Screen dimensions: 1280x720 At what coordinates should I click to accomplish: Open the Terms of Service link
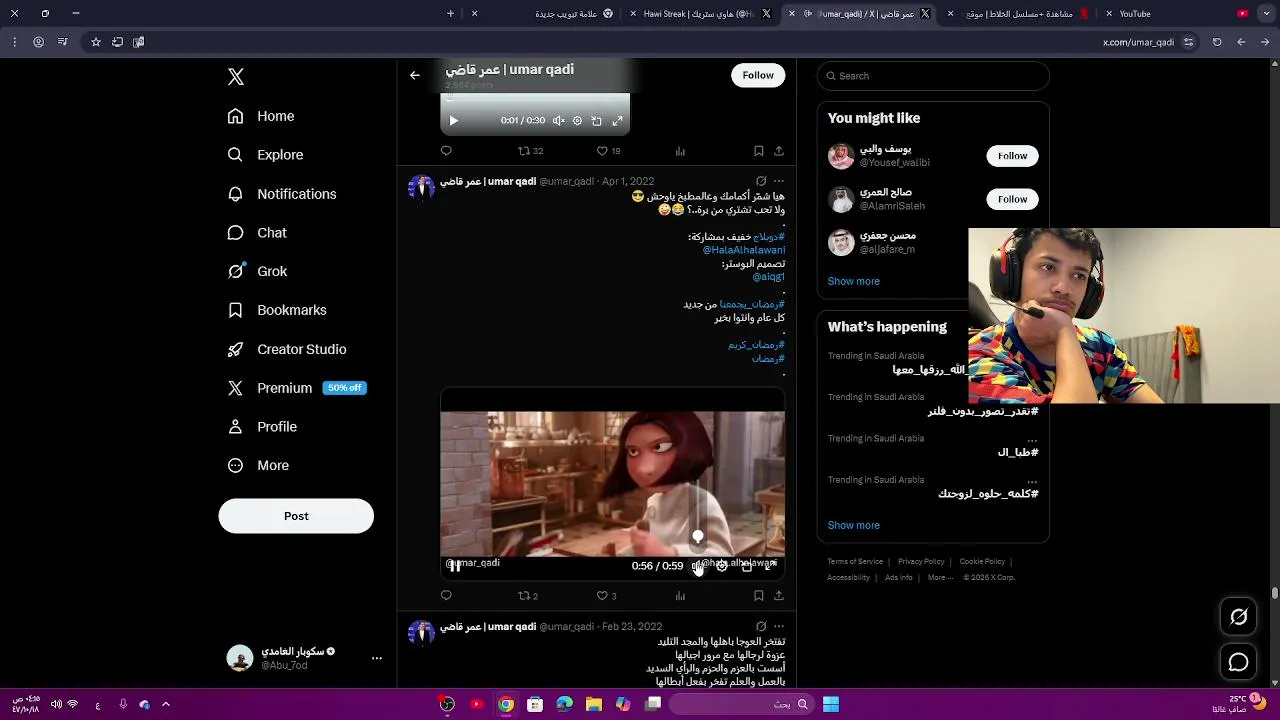coord(855,562)
